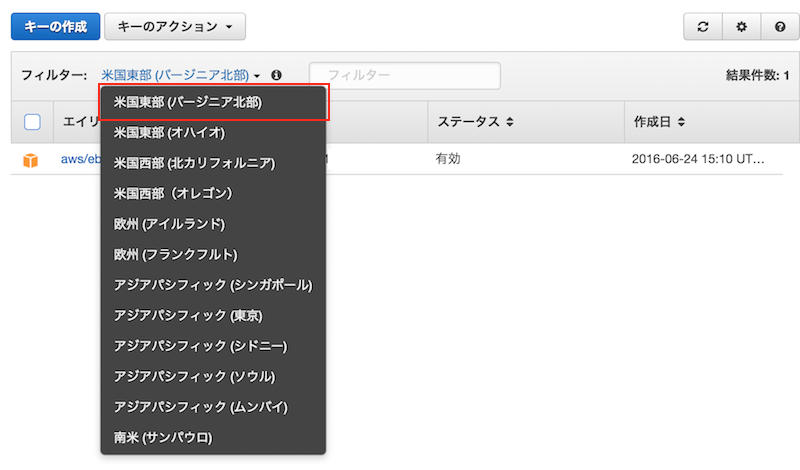Collapse the 米国東部 (バージニア北部) region dropdown
The width and height of the screenshot is (800, 470).
click(x=181, y=76)
